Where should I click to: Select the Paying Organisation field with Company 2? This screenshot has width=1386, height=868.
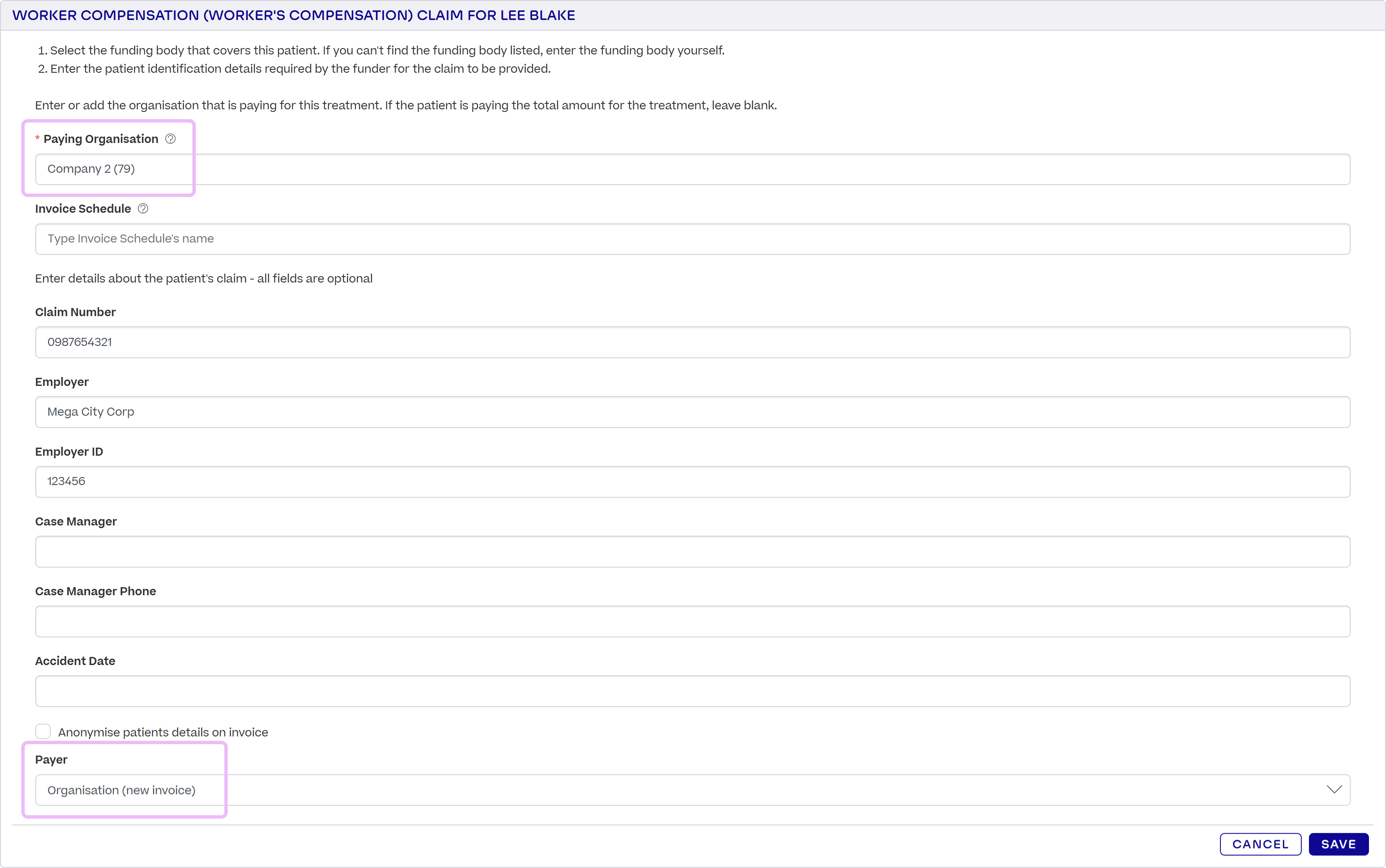pos(693,169)
